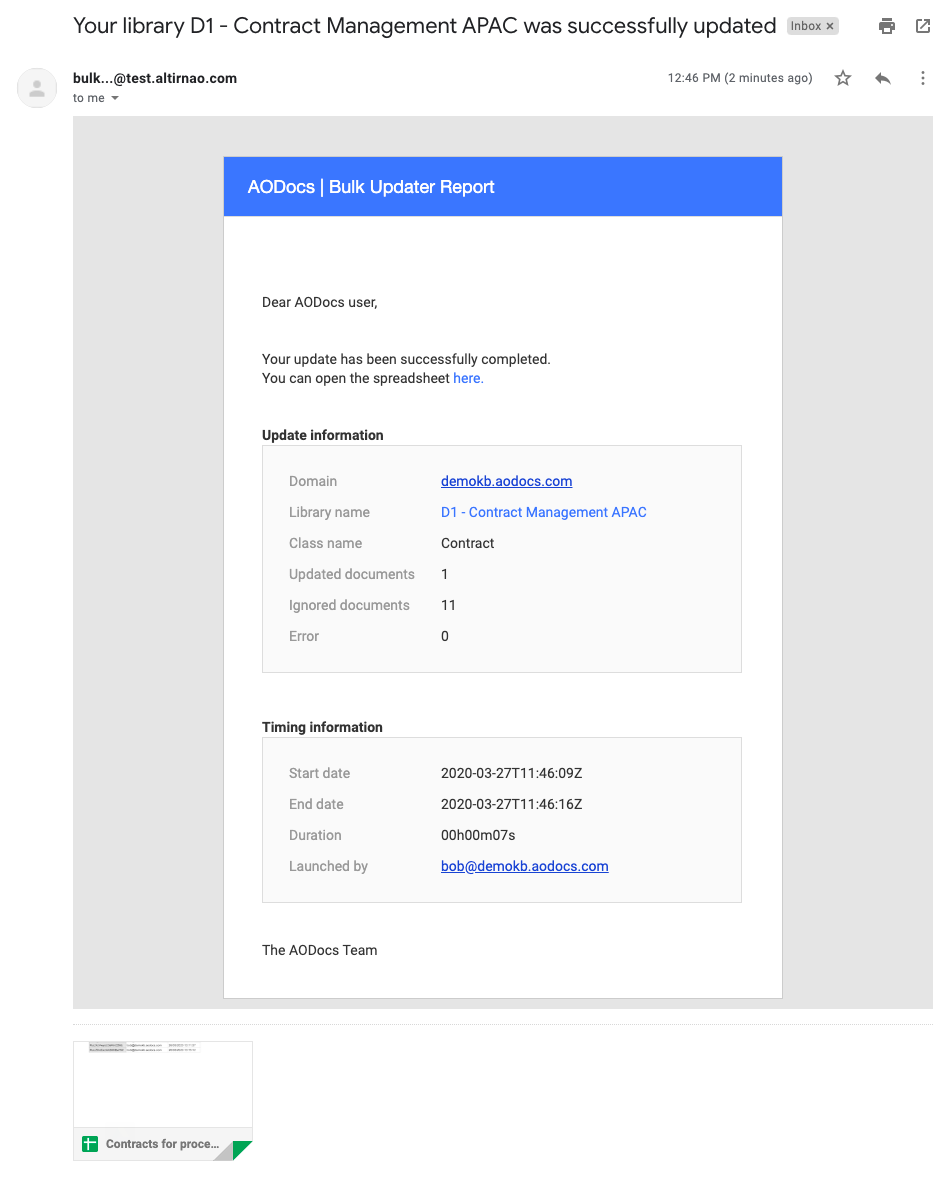This screenshot has height=1186, width=946.
Task: Open the D1 - Contract Management APAC library link
Action: pyautogui.click(x=543, y=512)
